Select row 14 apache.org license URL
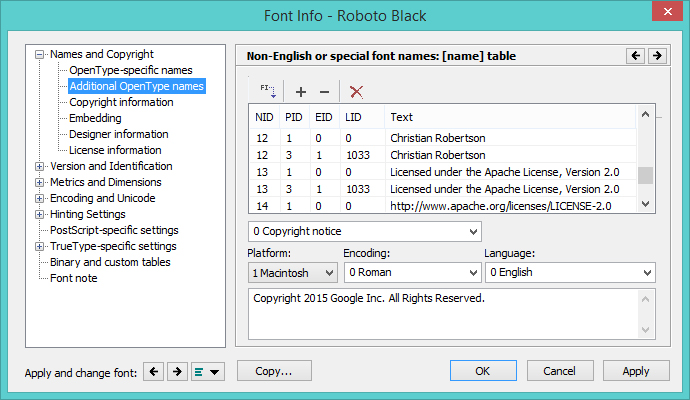The width and height of the screenshot is (690, 400). 443,206
